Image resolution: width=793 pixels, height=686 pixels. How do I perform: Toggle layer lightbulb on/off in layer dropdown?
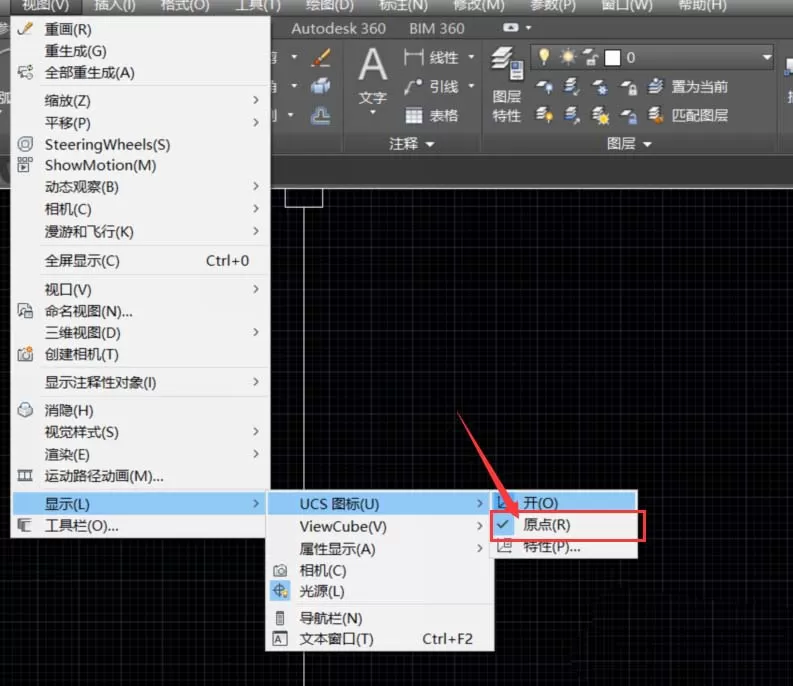tap(544, 57)
